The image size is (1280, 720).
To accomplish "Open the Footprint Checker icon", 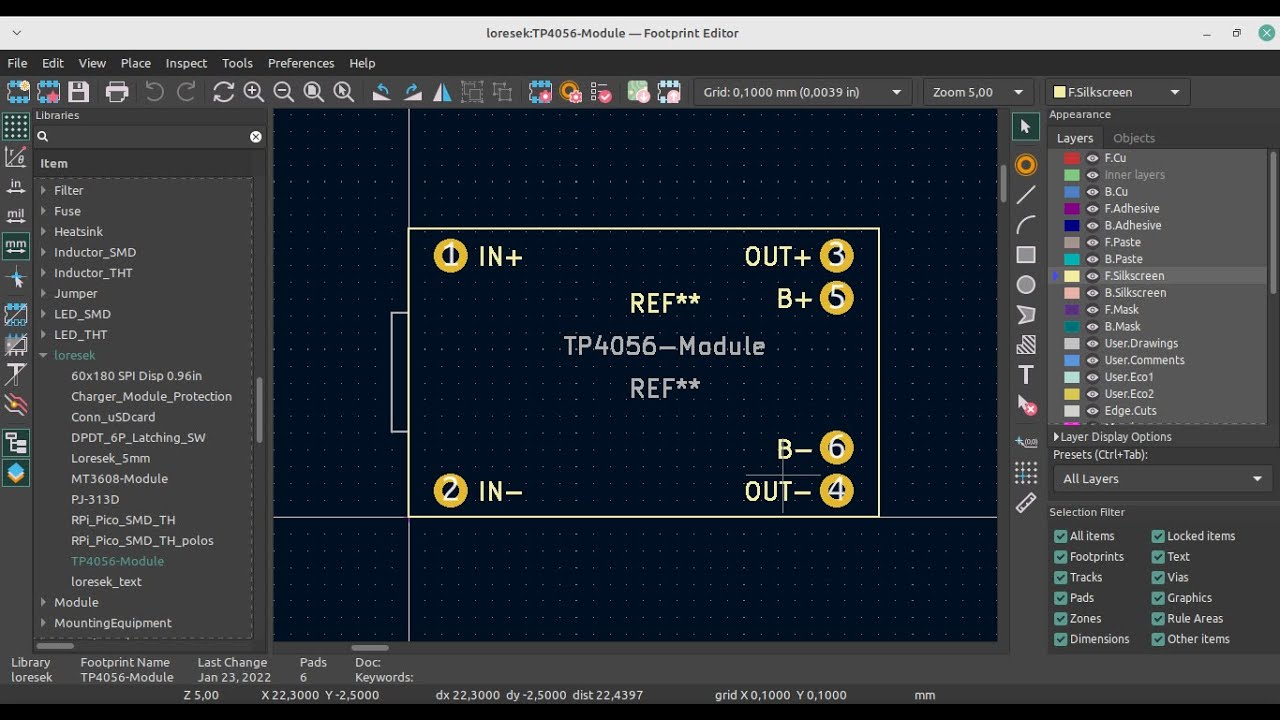I will click(601, 92).
